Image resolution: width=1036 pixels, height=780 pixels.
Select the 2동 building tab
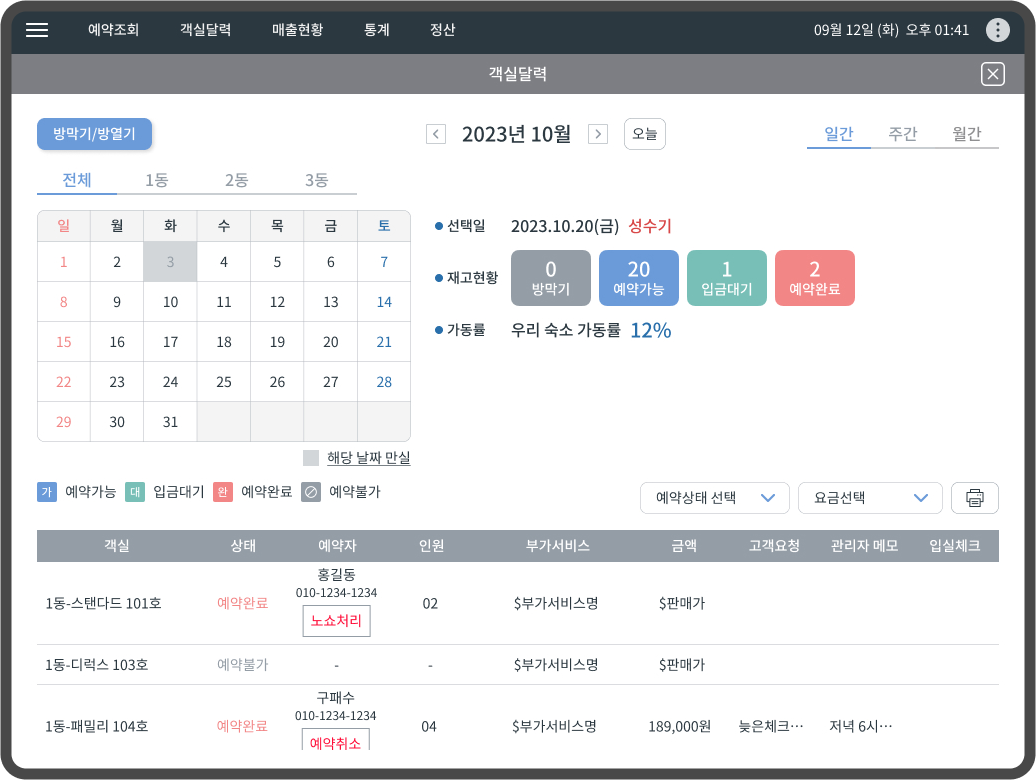click(x=237, y=180)
